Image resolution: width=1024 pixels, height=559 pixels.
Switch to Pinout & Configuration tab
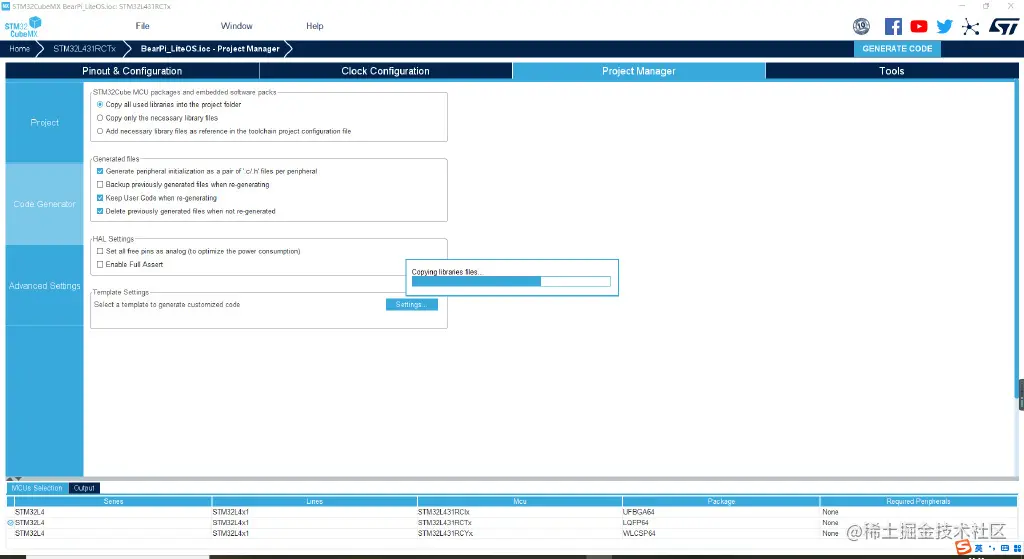tap(132, 71)
